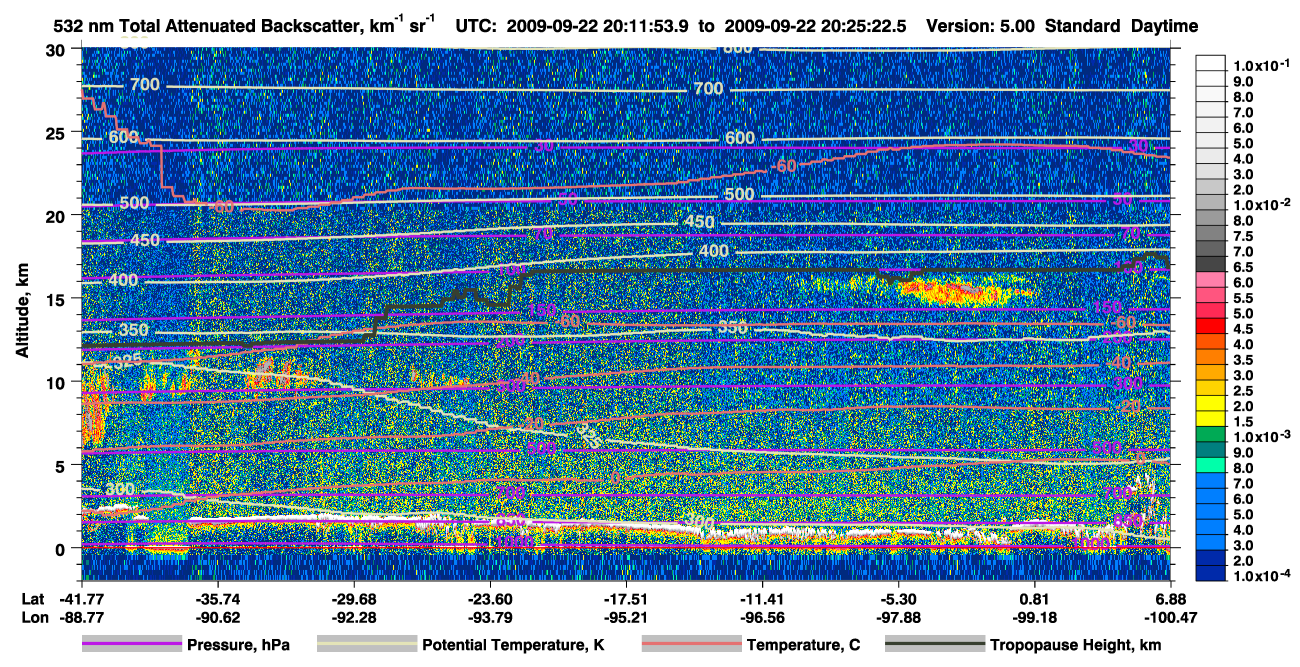
Task: Click the latitude value -11.41
Action: point(762,597)
